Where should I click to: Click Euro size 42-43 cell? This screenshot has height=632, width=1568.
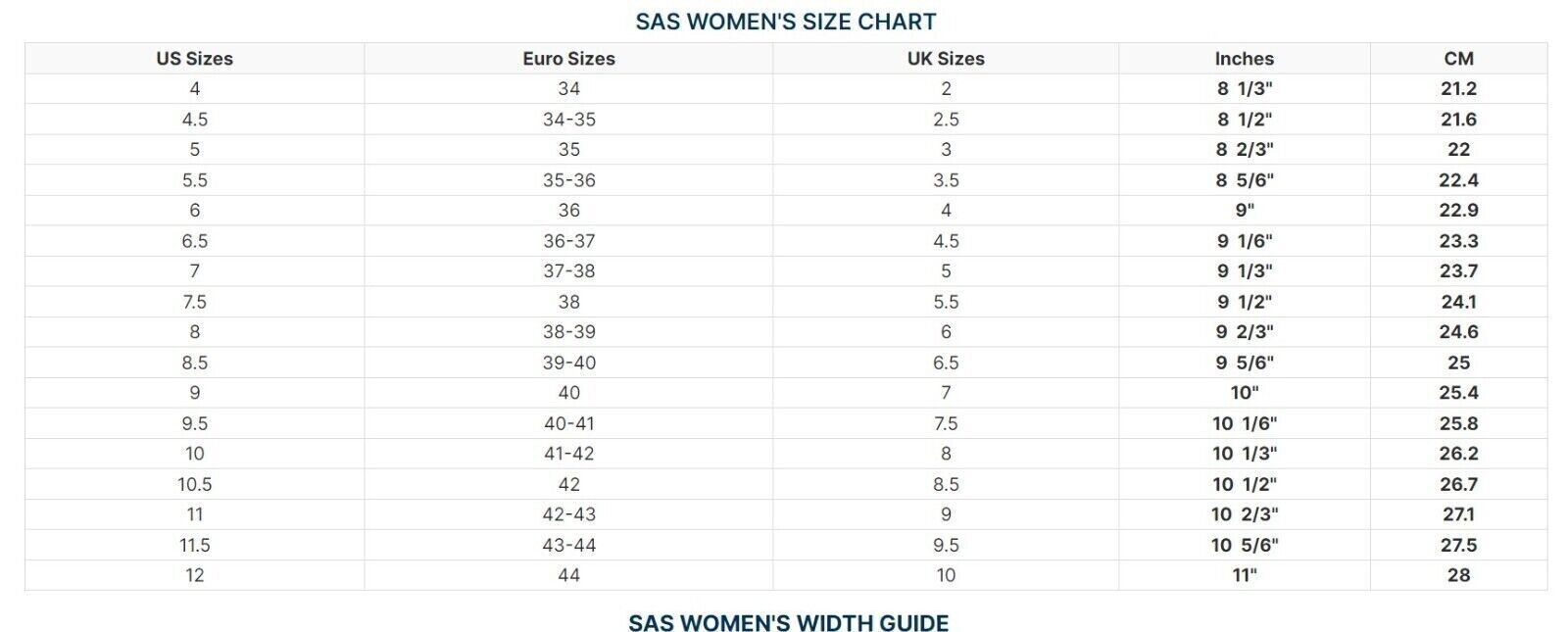pyautogui.click(x=568, y=514)
